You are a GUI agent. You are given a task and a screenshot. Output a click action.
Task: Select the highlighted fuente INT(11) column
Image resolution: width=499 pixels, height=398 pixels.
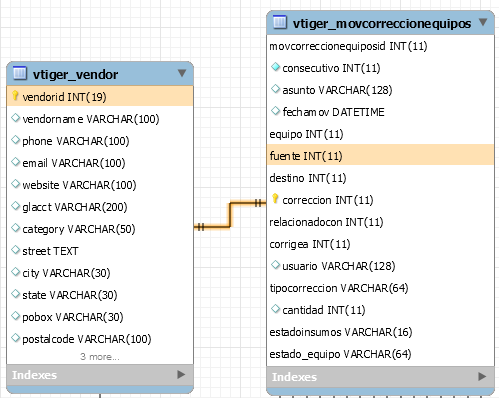pyautogui.click(x=380, y=156)
